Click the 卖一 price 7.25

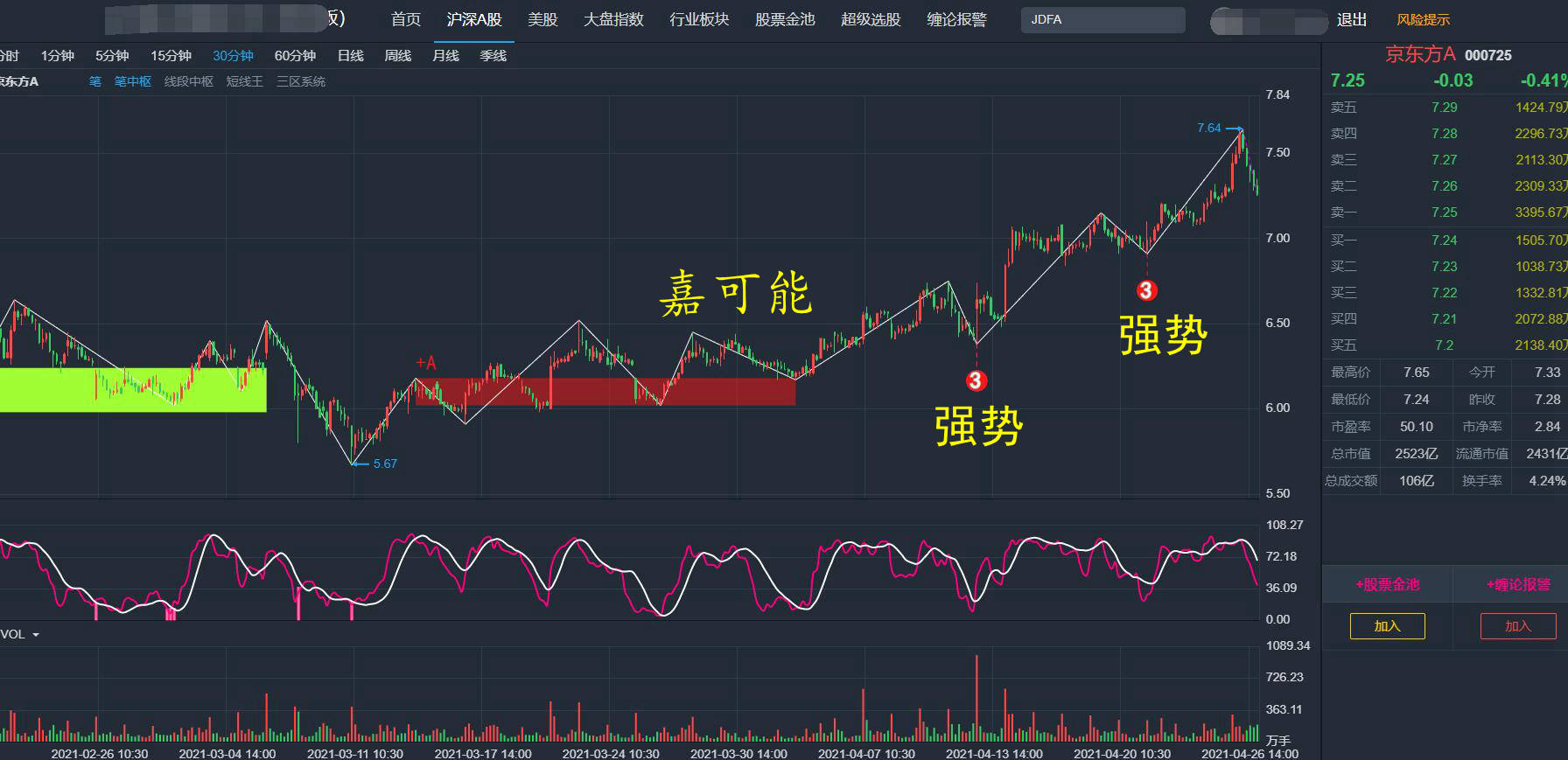1445,213
